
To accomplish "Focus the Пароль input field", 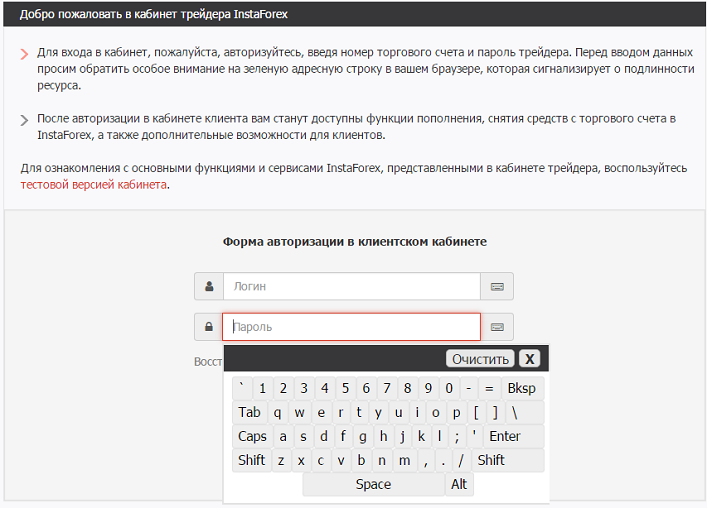I will coord(351,327).
